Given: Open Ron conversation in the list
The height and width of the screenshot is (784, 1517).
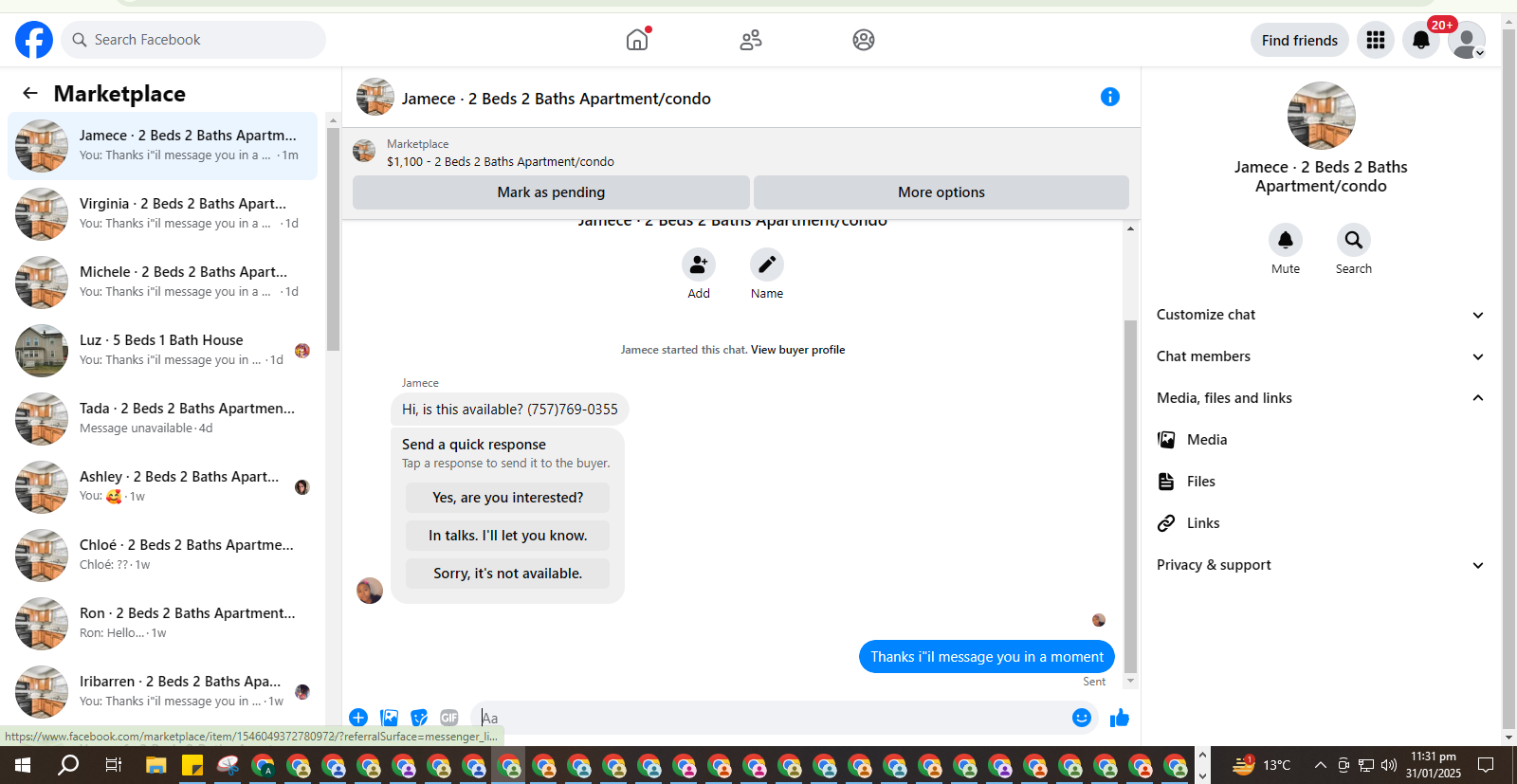Looking at the screenshot, I should tap(163, 624).
